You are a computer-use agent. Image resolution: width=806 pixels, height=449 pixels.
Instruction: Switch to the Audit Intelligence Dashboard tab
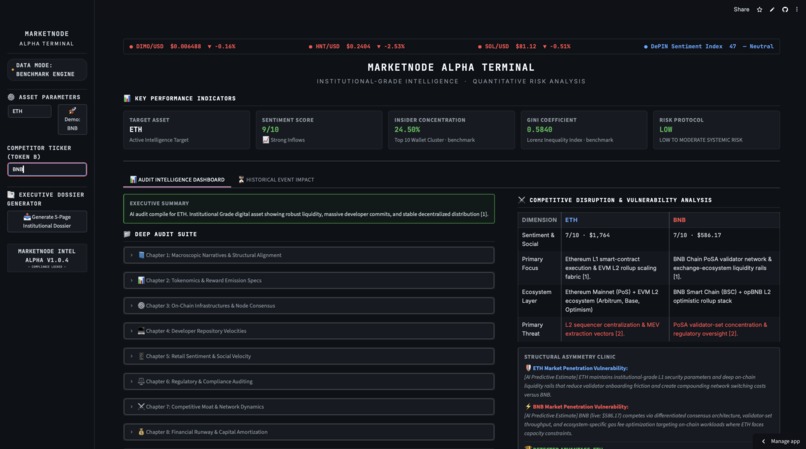[x=177, y=179]
